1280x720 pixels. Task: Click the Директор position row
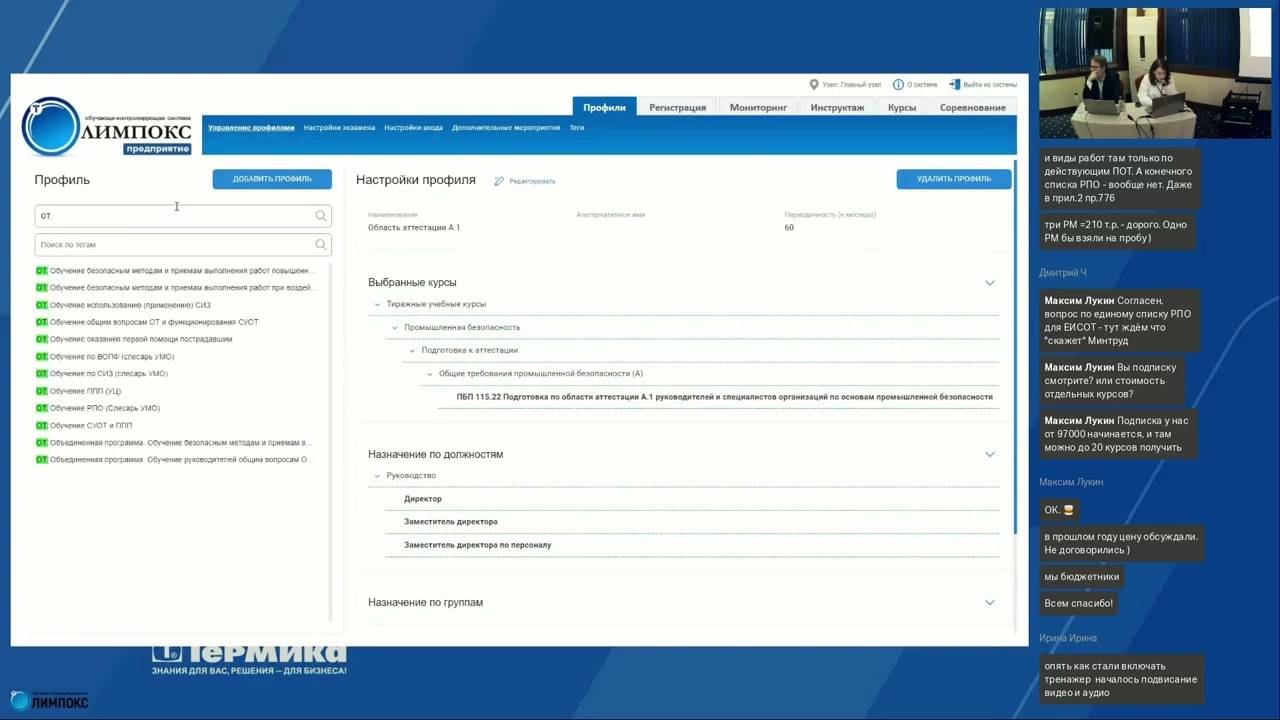422,499
